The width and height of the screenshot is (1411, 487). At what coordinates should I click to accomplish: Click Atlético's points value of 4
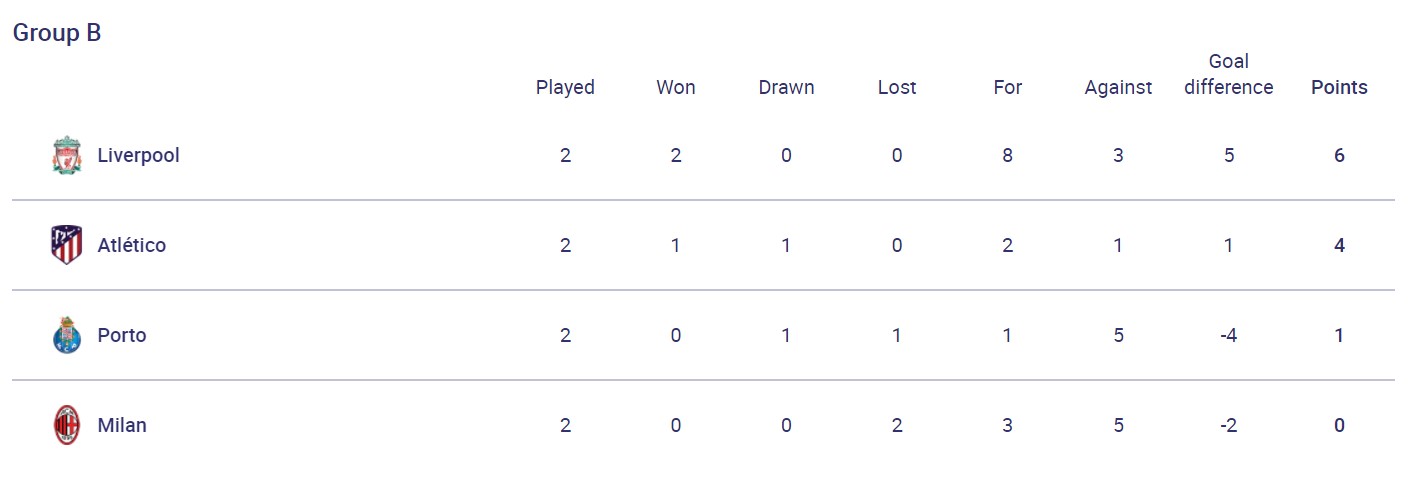coord(1339,246)
